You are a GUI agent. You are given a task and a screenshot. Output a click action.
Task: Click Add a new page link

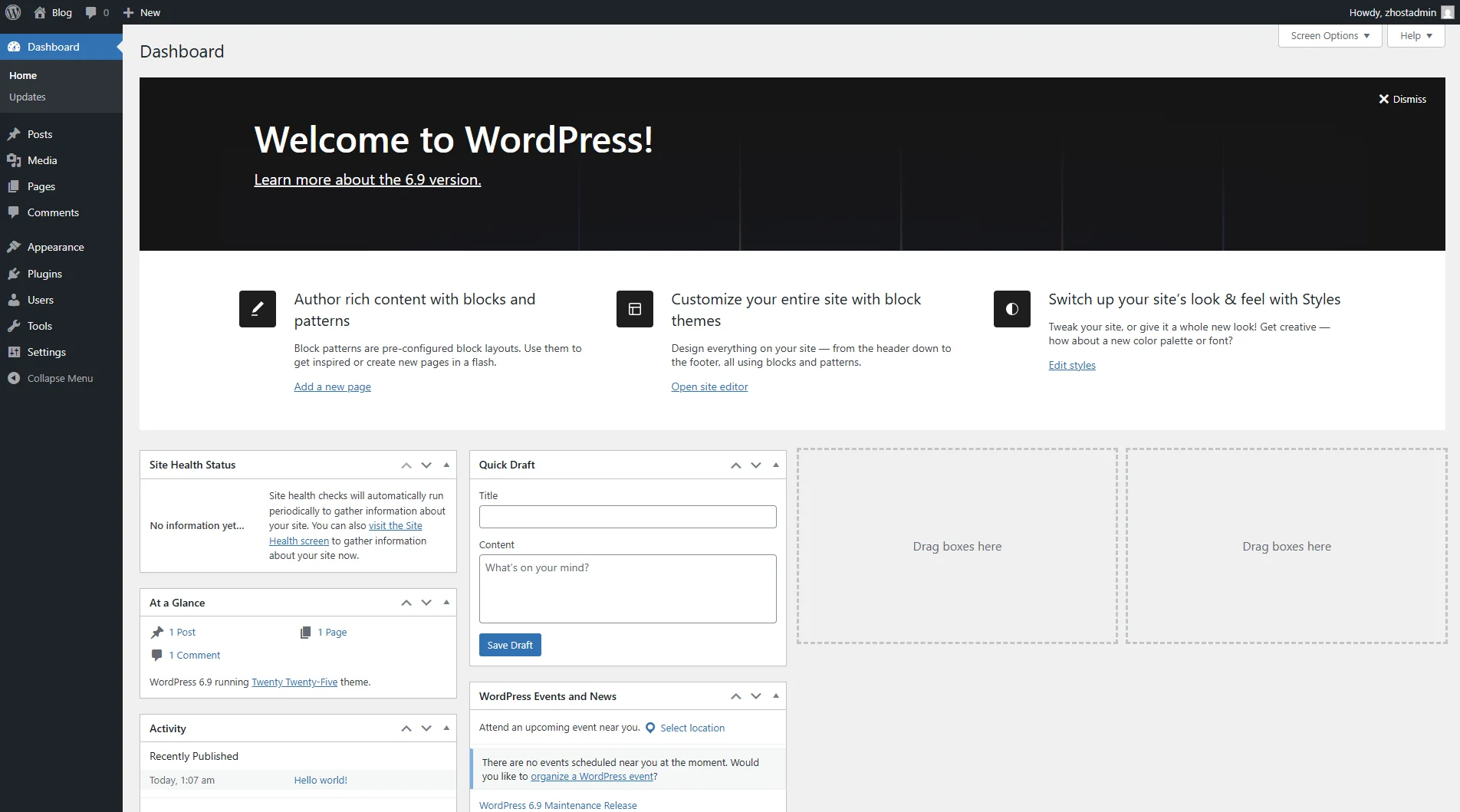(333, 386)
